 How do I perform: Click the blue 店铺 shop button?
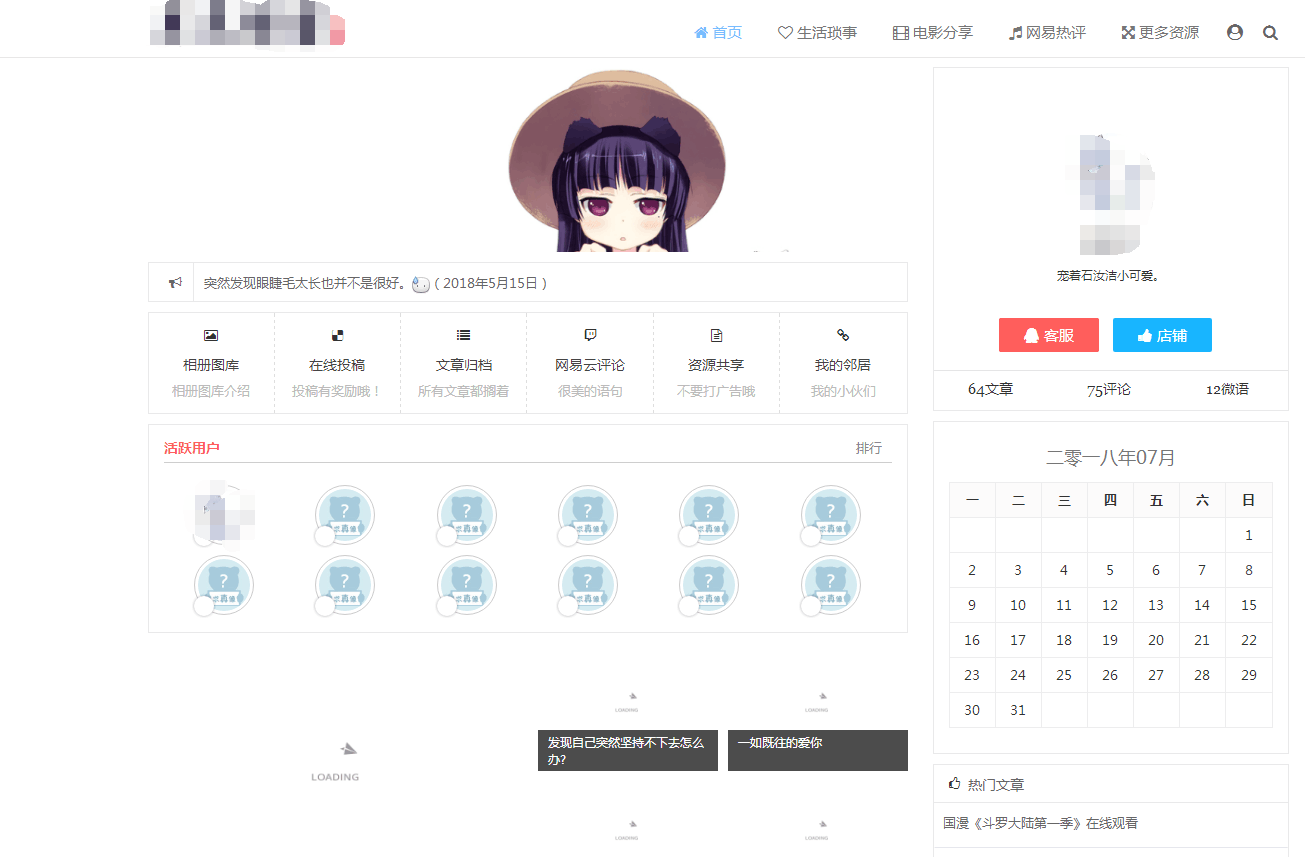pos(1162,335)
